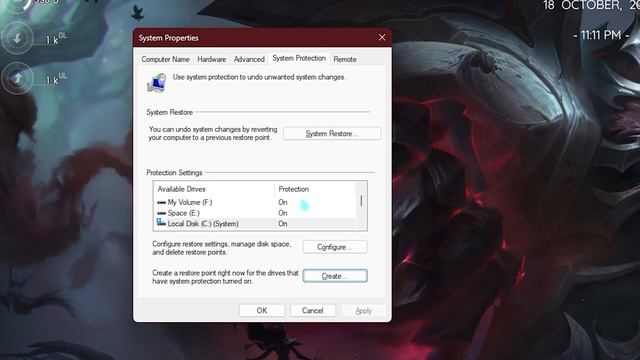Image resolution: width=640 pixels, height=360 pixels.
Task: Click the Available Drives column header
Action: tap(213, 189)
